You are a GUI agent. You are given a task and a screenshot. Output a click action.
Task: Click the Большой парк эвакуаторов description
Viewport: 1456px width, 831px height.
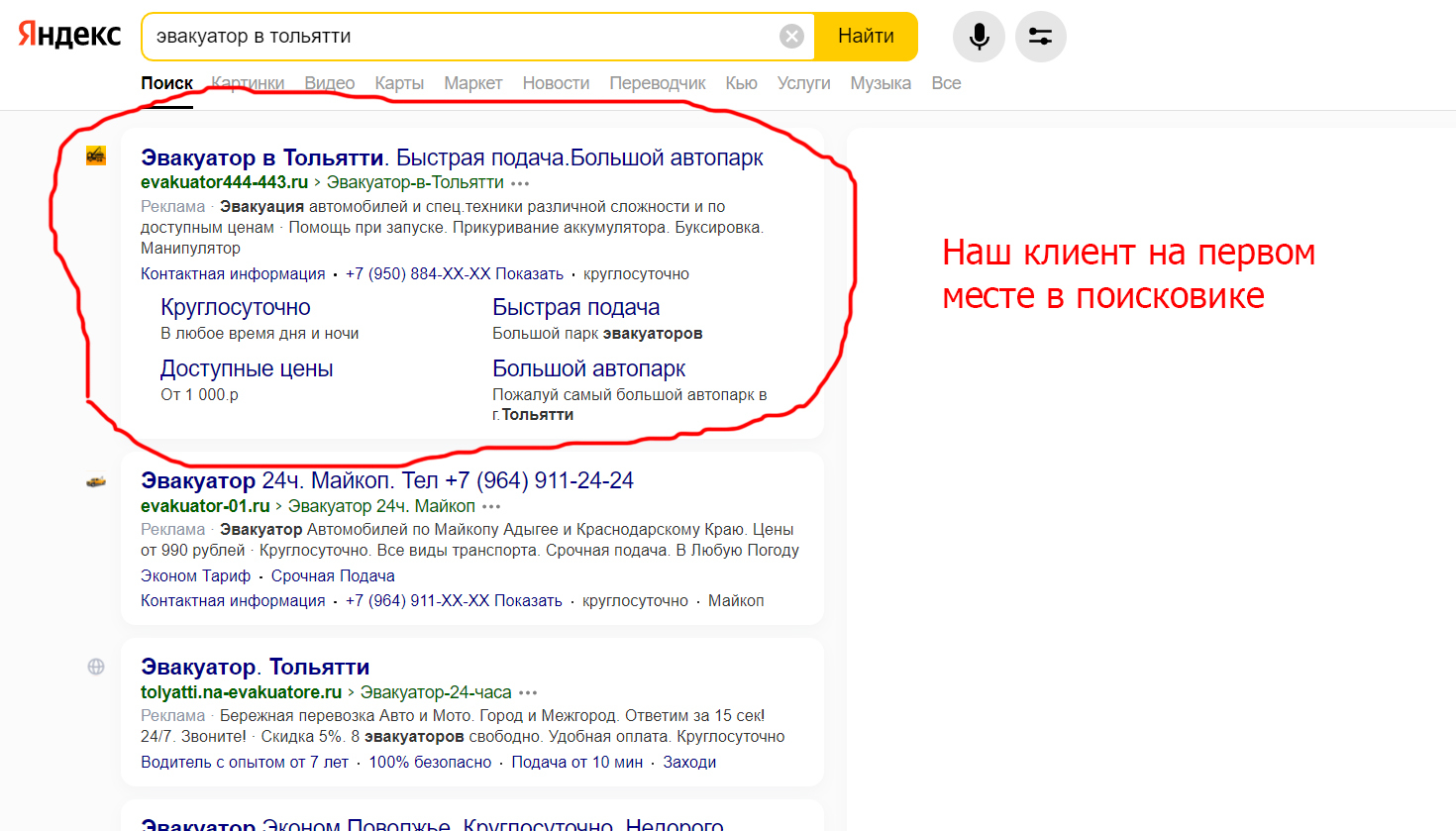point(597,334)
